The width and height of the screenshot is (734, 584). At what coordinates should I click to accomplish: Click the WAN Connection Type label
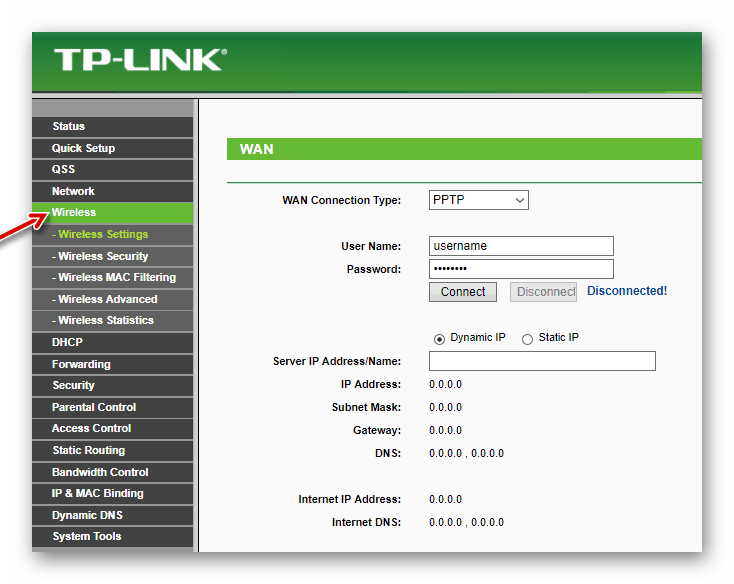pyautogui.click(x=342, y=200)
